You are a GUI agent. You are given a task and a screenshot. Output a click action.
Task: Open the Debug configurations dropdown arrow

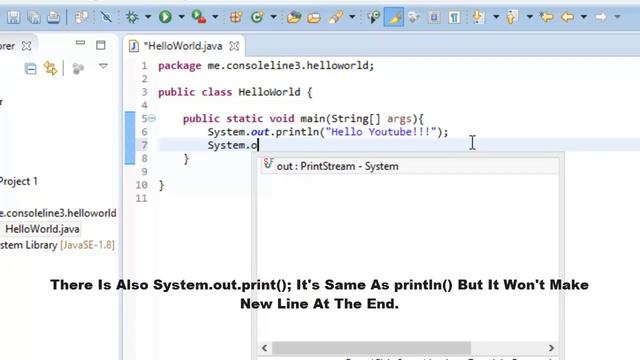tap(148, 17)
